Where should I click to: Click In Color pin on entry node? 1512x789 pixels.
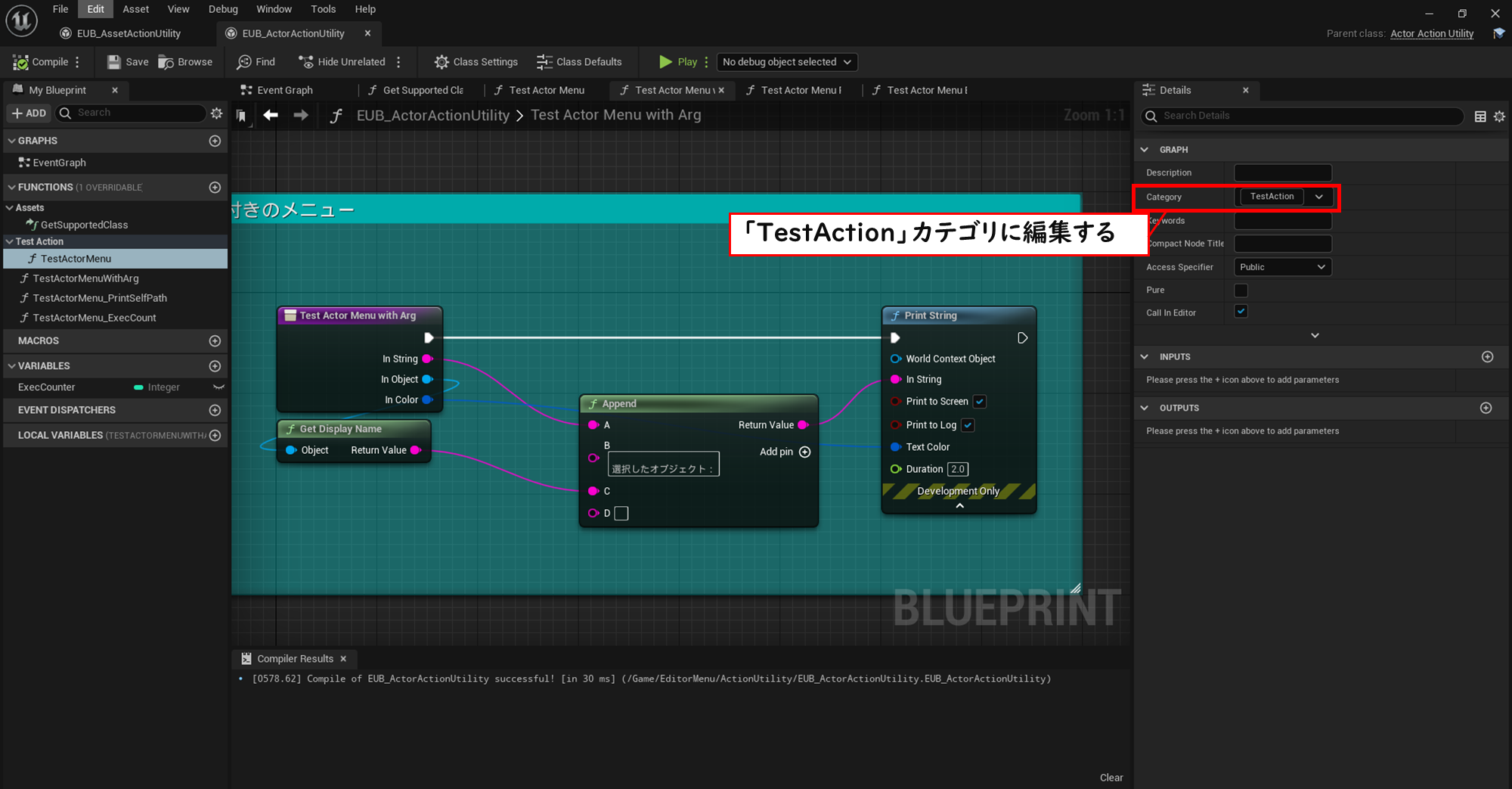(427, 399)
